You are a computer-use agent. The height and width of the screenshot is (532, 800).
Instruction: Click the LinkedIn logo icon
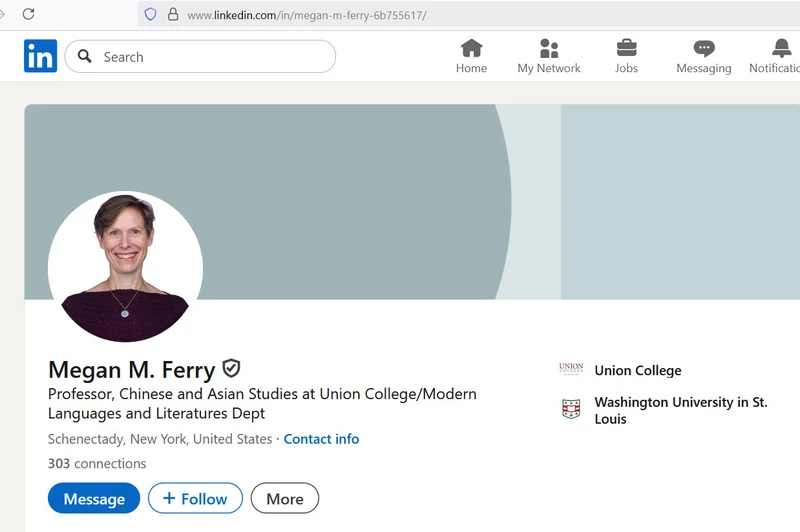(40, 56)
